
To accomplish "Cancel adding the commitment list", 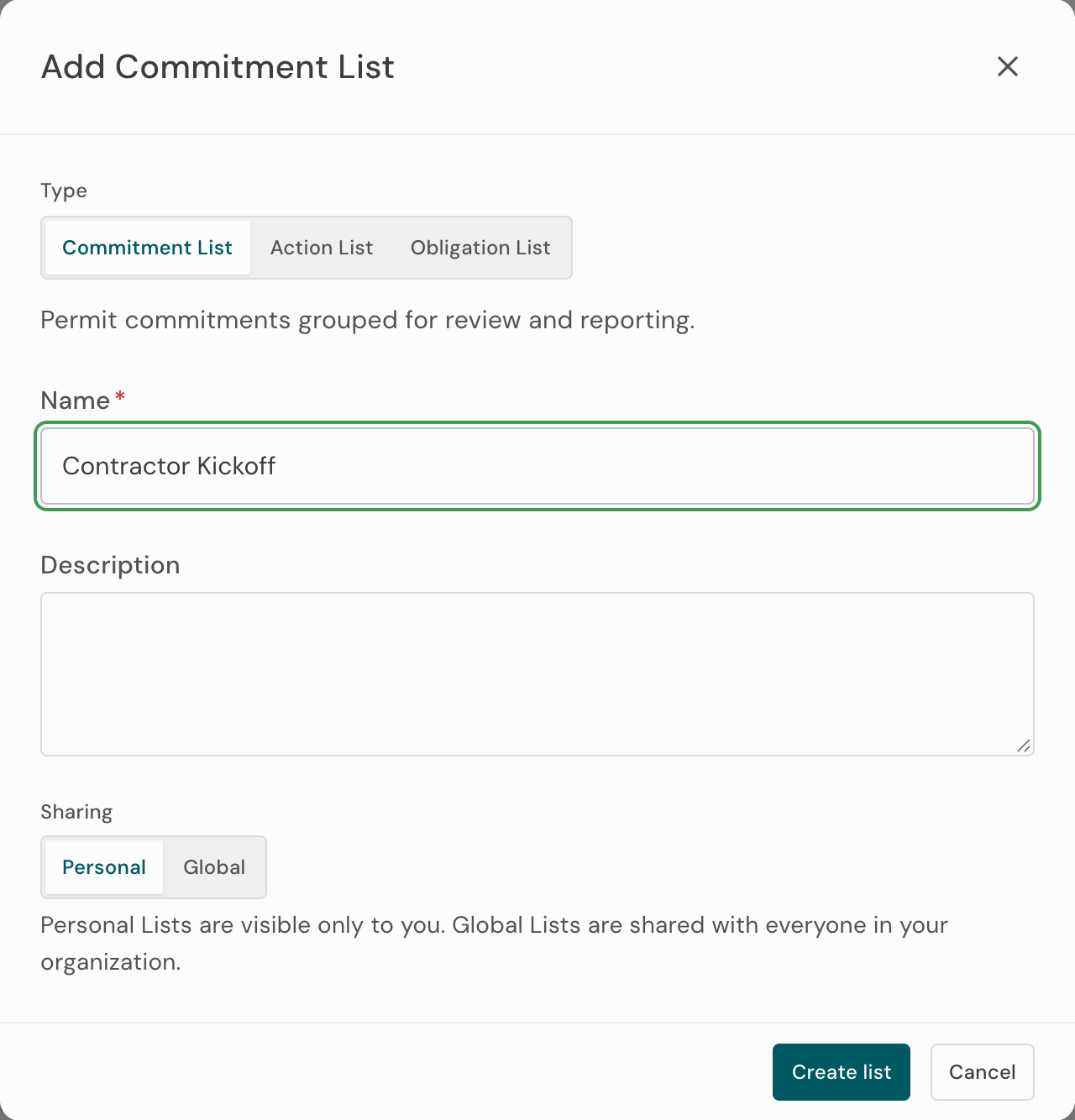I will click(983, 1072).
